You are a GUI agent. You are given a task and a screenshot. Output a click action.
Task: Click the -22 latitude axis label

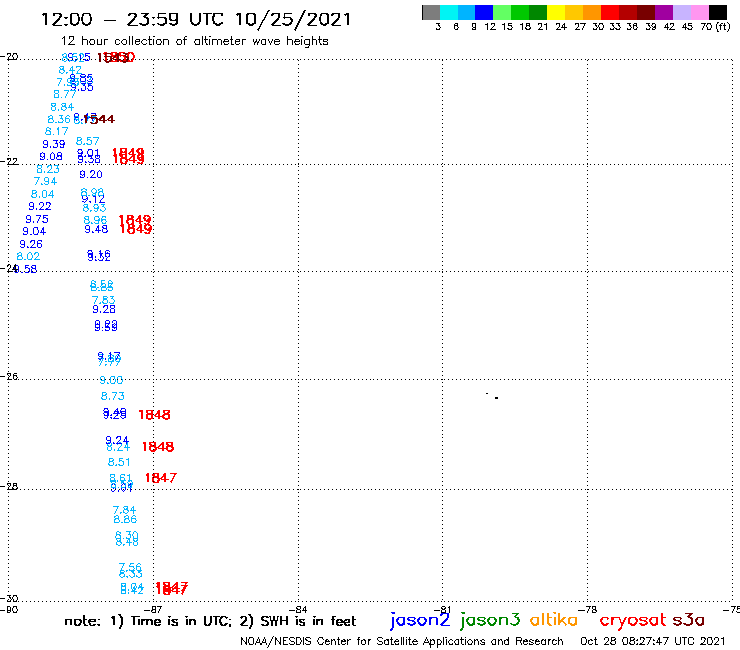click(x=9, y=161)
